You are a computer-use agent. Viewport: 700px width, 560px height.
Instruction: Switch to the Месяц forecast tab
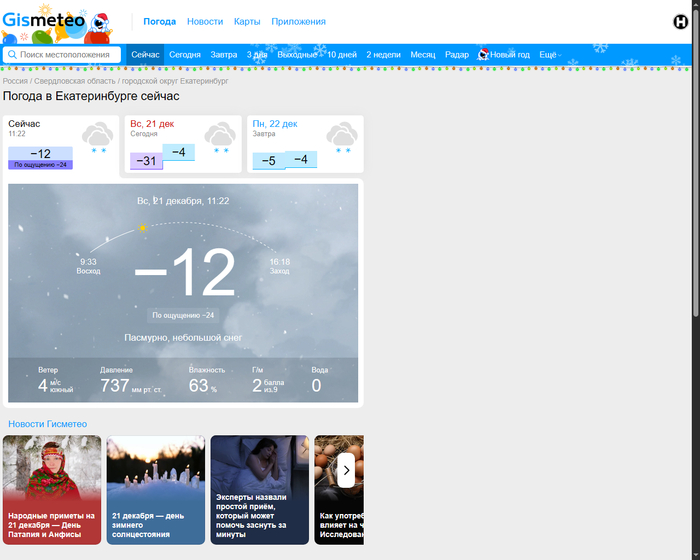point(423,55)
